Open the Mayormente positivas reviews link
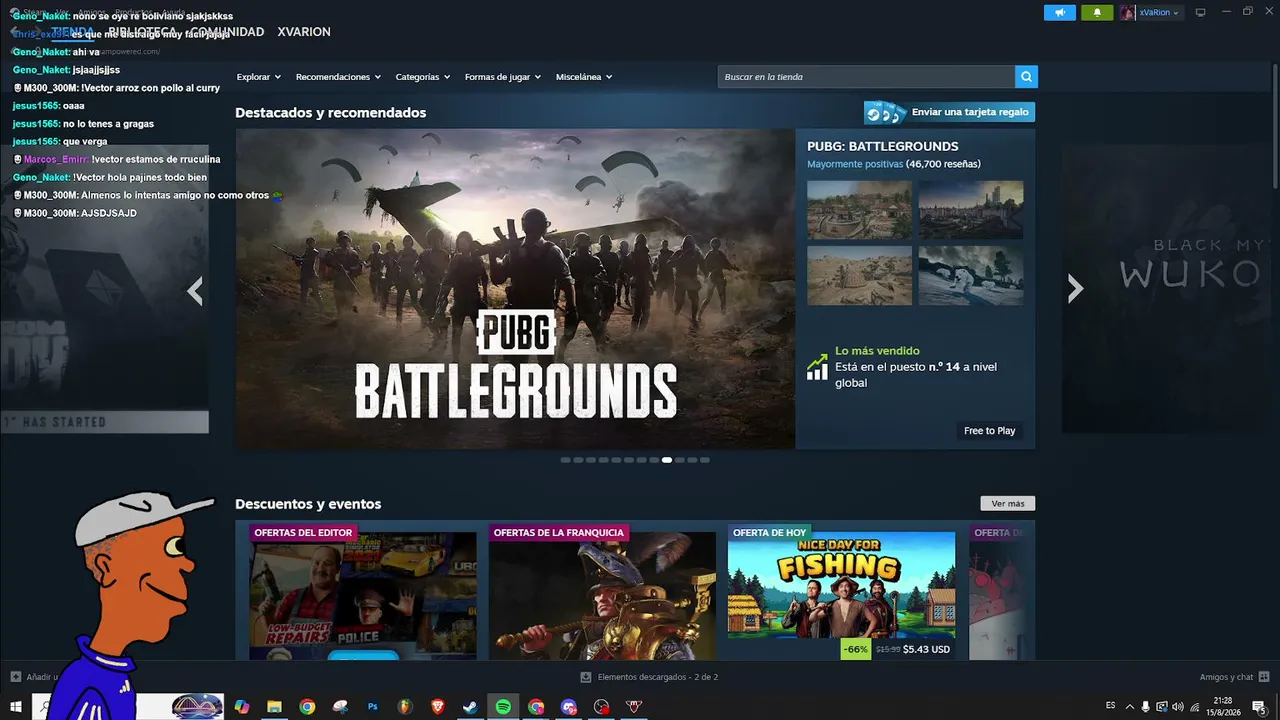The image size is (1280, 720). point(855,164)
